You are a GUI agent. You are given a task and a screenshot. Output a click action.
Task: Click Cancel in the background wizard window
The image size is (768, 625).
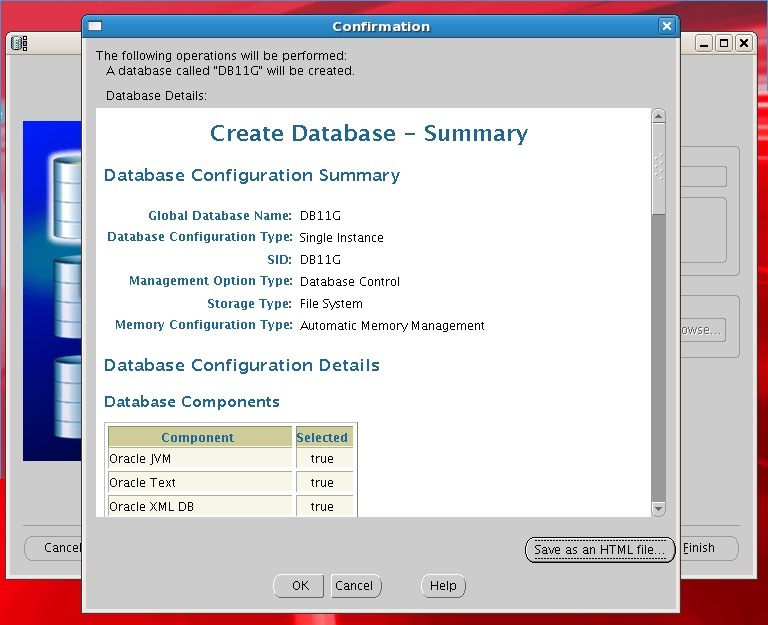pos(53,548)
